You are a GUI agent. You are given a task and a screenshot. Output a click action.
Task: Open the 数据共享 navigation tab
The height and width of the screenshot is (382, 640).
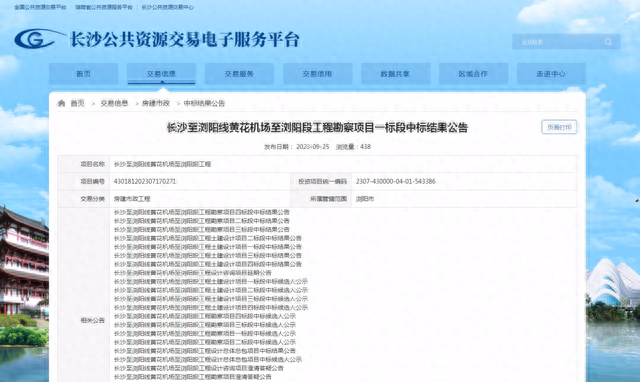tap(395, 74)
